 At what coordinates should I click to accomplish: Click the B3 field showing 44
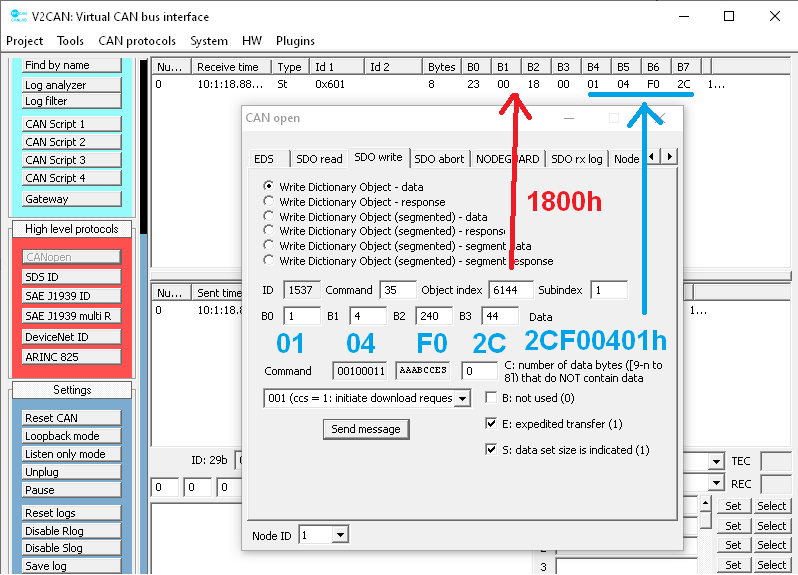[x=500, y=316]
